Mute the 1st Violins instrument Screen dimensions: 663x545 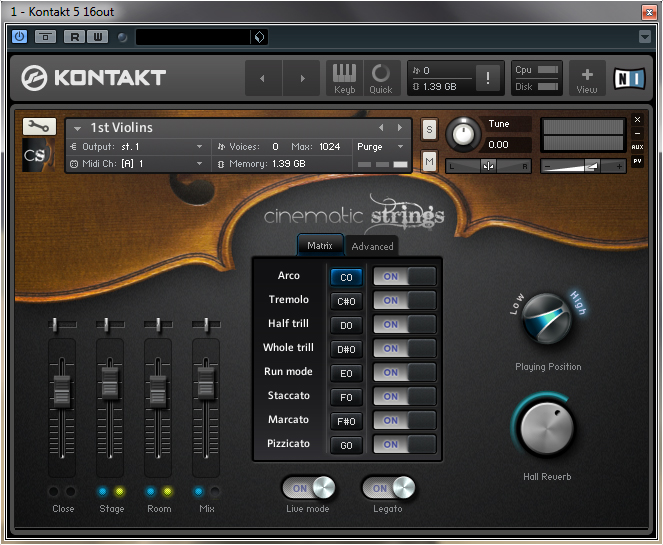click(x=429, y=161)
